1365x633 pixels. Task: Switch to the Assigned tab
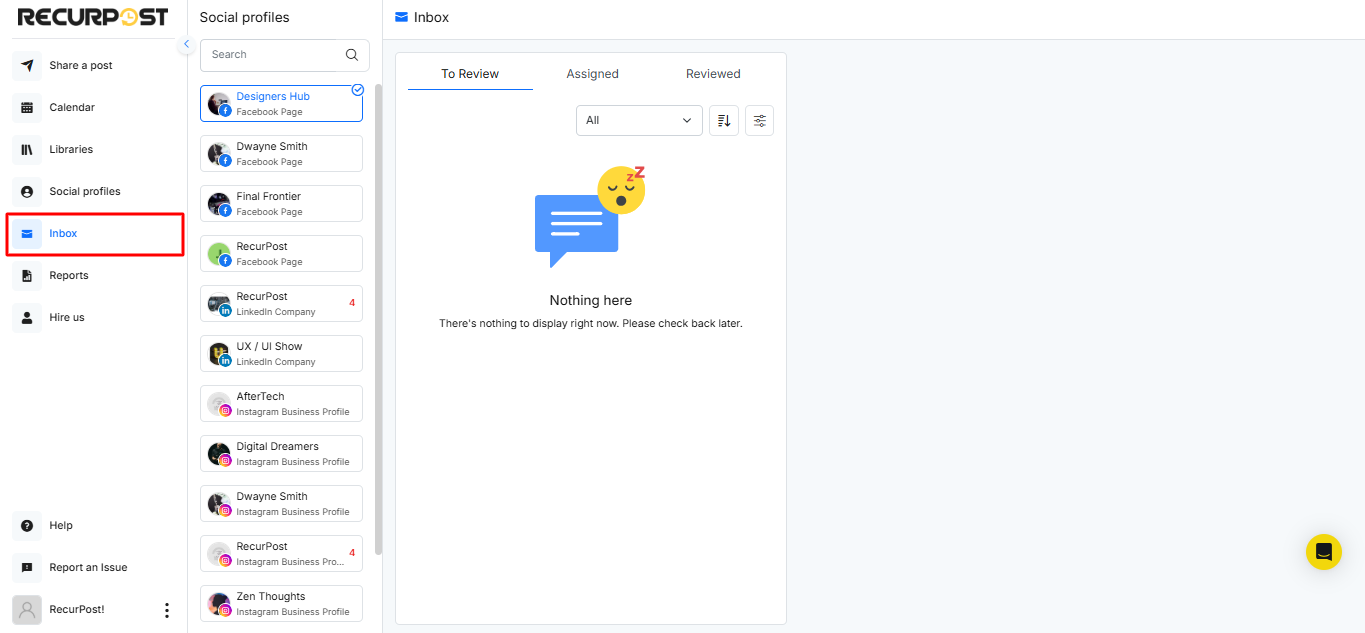(593, 74)
